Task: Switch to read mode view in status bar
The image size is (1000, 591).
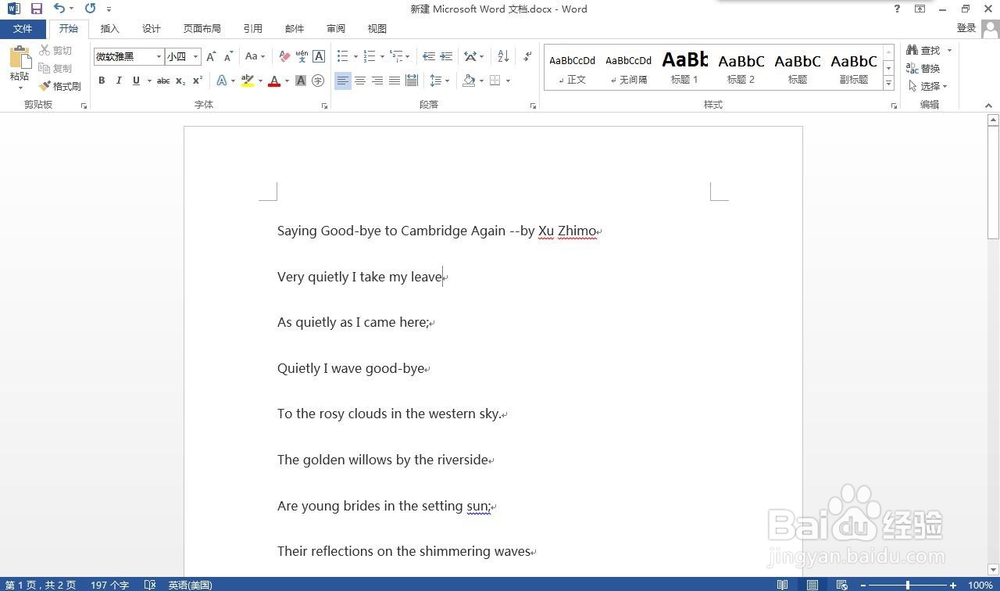Action: [783, 585]
